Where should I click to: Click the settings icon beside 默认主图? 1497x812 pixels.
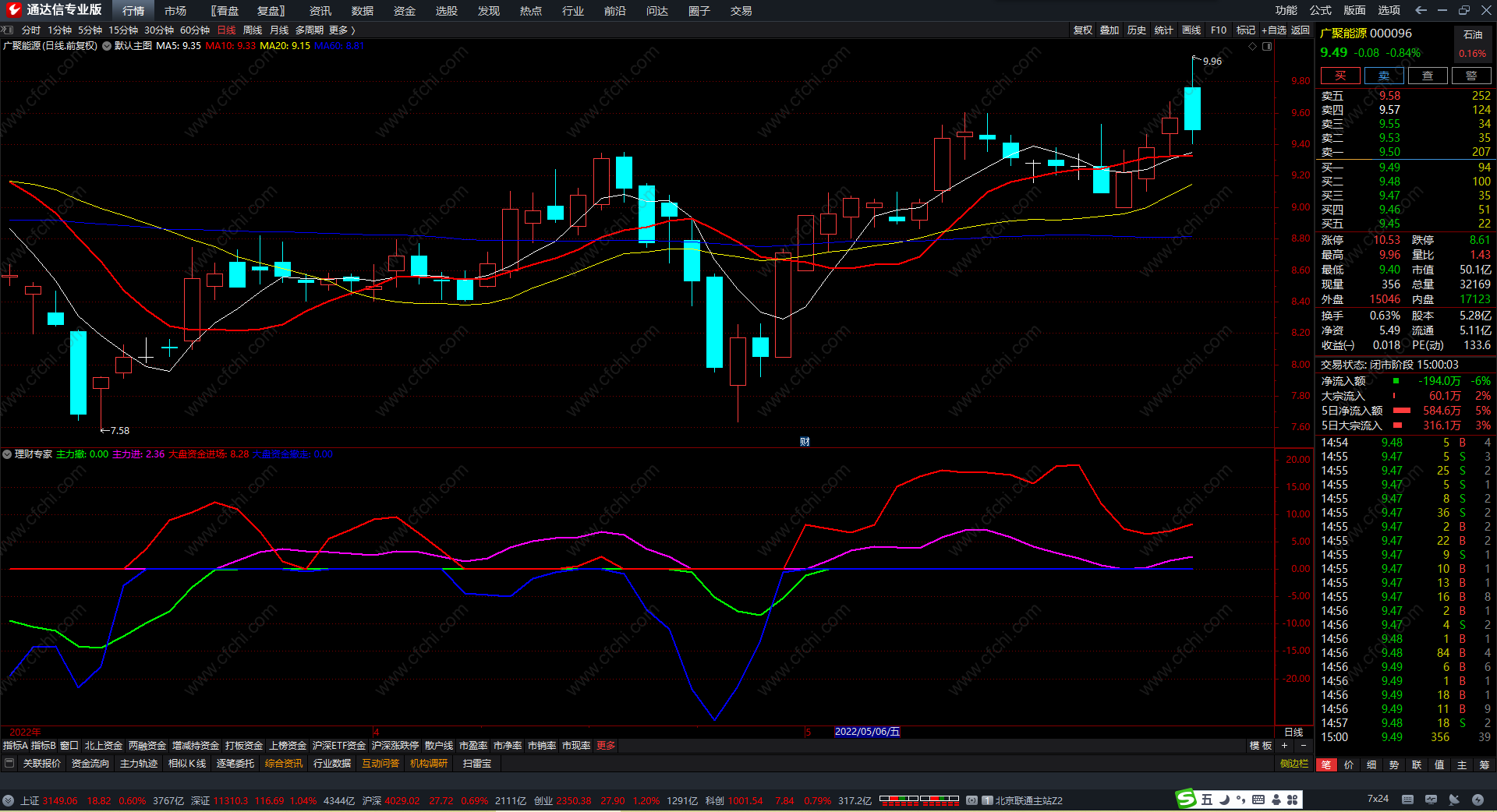[107, 46]
